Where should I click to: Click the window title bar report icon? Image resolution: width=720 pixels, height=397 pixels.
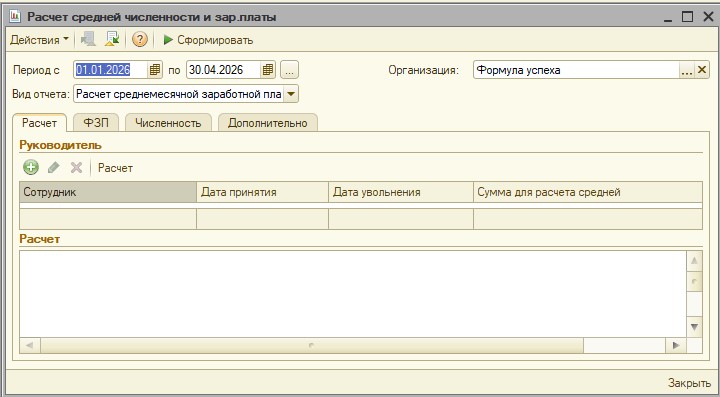click(x=15, y=17)
